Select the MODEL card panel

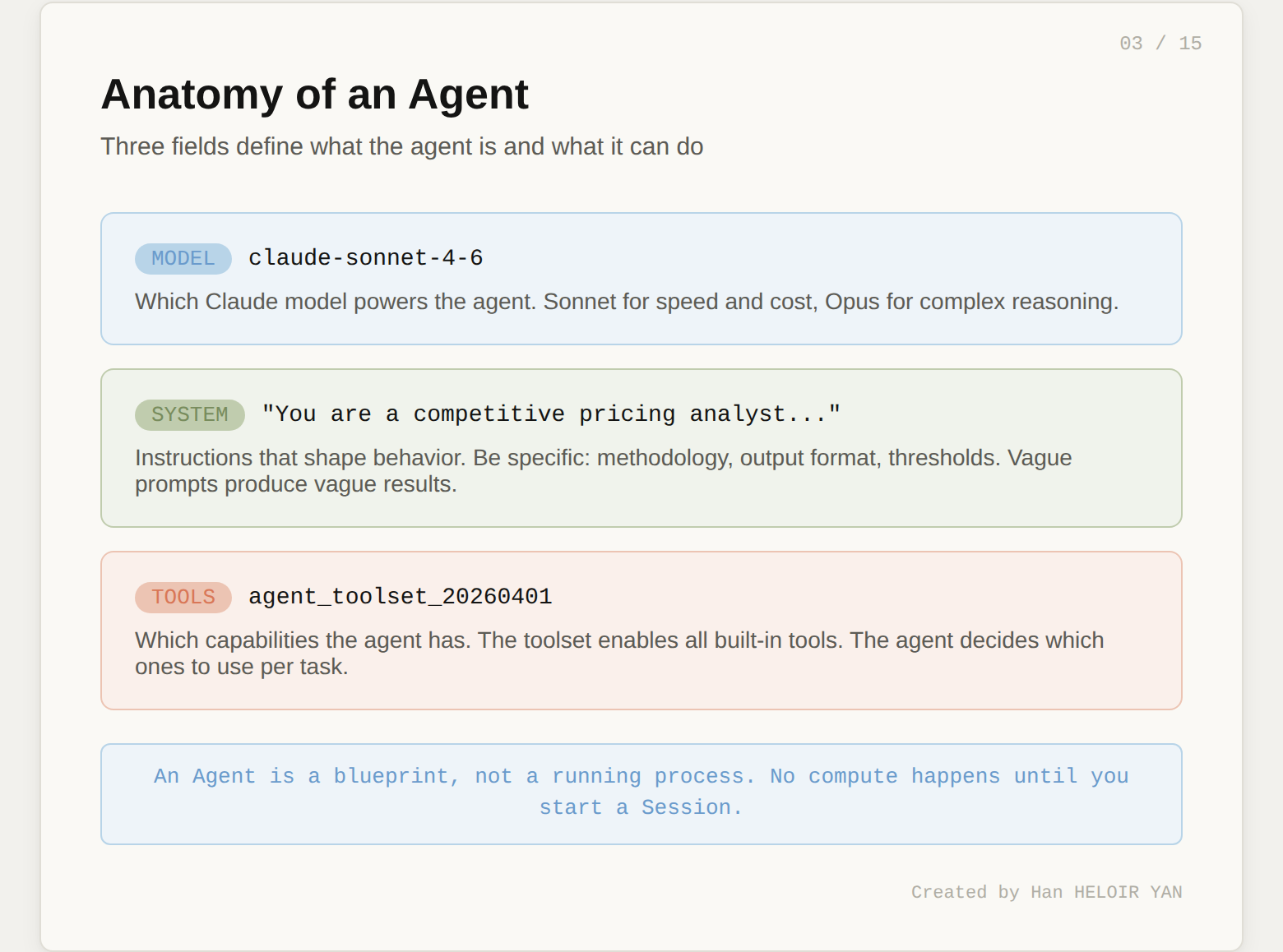coord(641,278)
